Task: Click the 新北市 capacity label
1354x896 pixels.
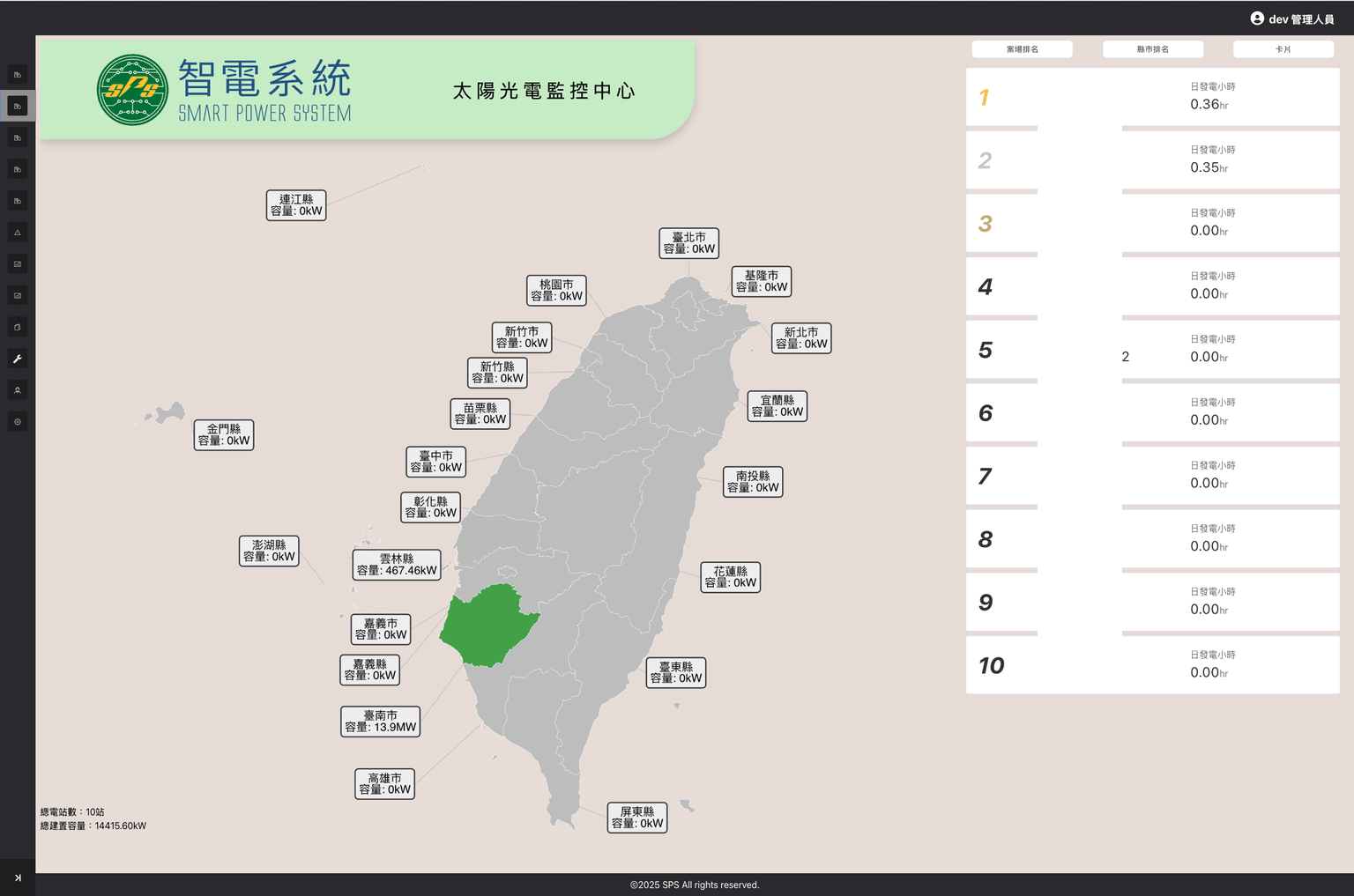Action: [802, 338]
